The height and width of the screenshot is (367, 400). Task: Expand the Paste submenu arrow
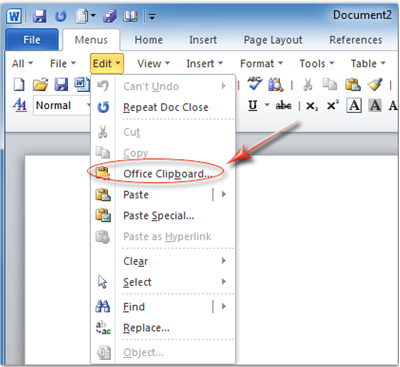pyautogui.click(x=224, y=194)
